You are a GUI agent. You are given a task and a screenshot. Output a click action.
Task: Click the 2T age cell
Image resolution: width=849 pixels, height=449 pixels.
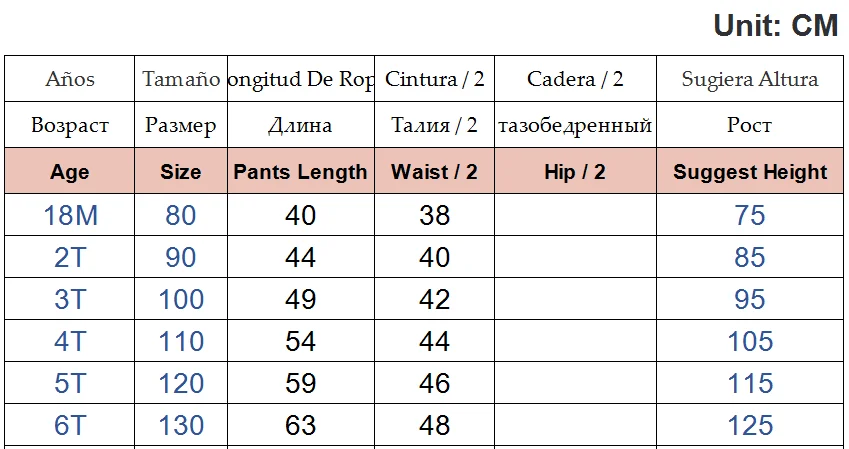pos(70,257)
